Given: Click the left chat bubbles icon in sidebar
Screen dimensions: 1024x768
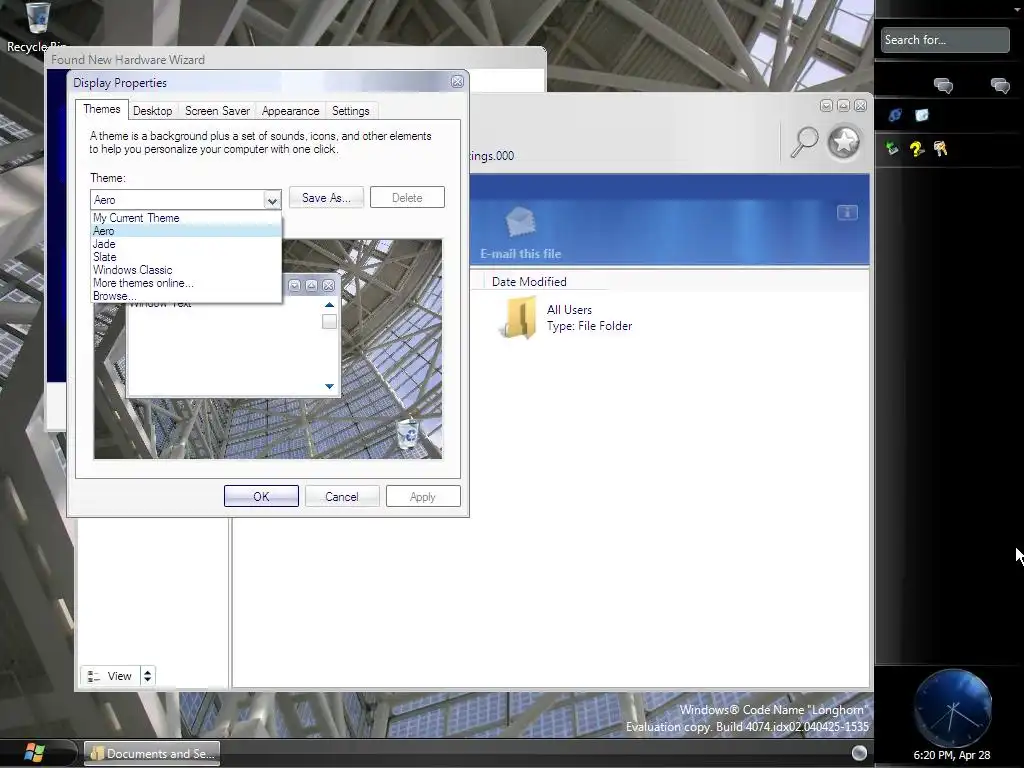Looking at the screenshot, I should point(943,86).
